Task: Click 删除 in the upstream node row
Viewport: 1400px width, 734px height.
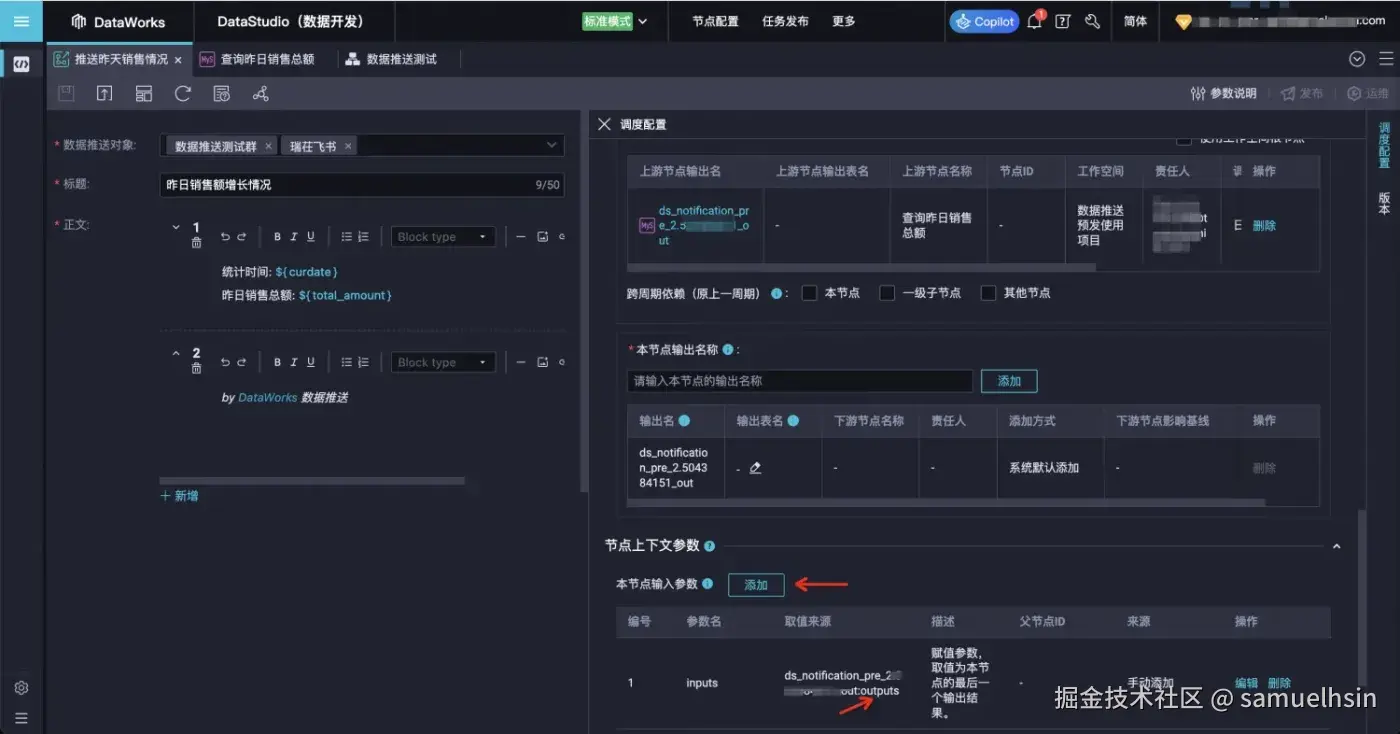Action: coord(1264,226)
